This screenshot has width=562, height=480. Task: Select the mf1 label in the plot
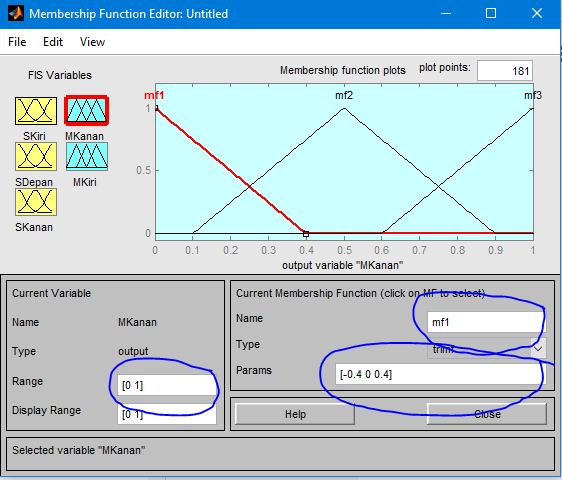coord(154,95)
